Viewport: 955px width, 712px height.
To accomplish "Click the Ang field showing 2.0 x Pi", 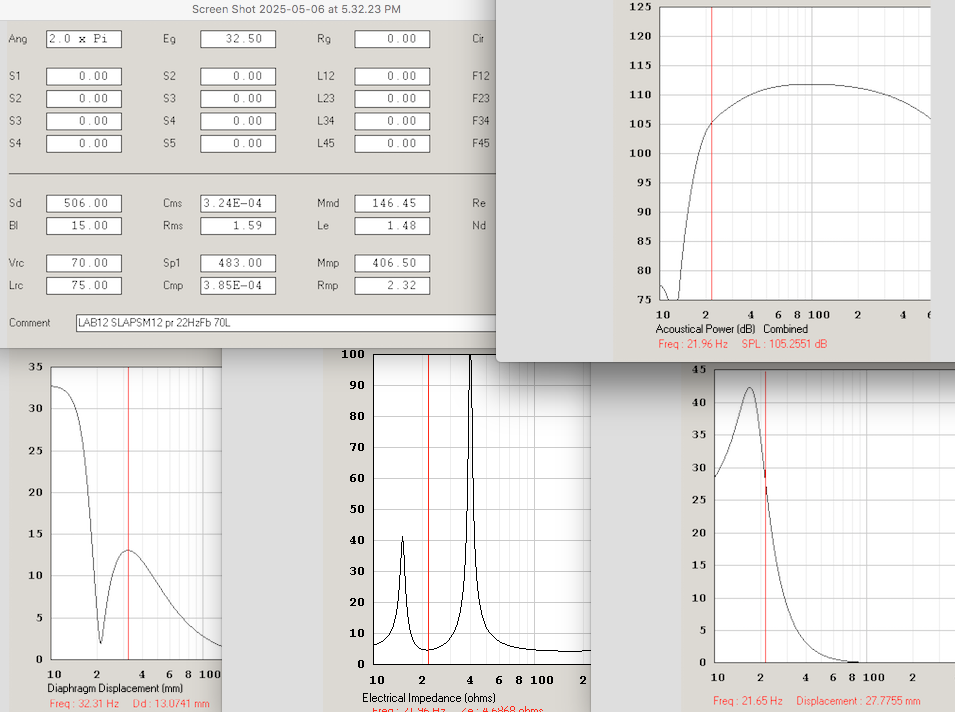I will (x=84, y=39).
